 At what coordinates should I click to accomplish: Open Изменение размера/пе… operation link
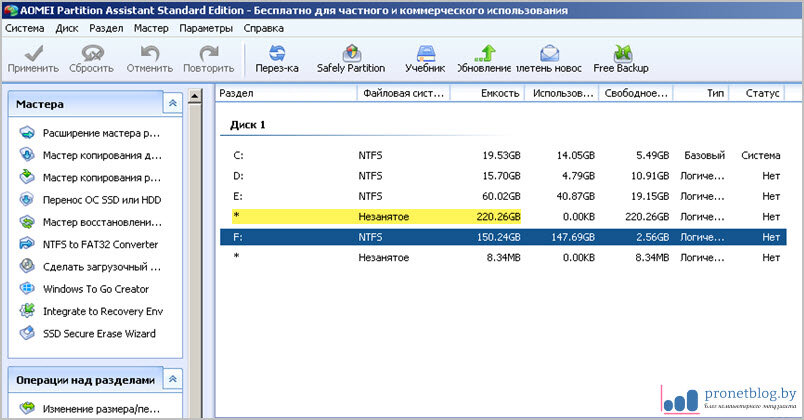coord(102,409)
